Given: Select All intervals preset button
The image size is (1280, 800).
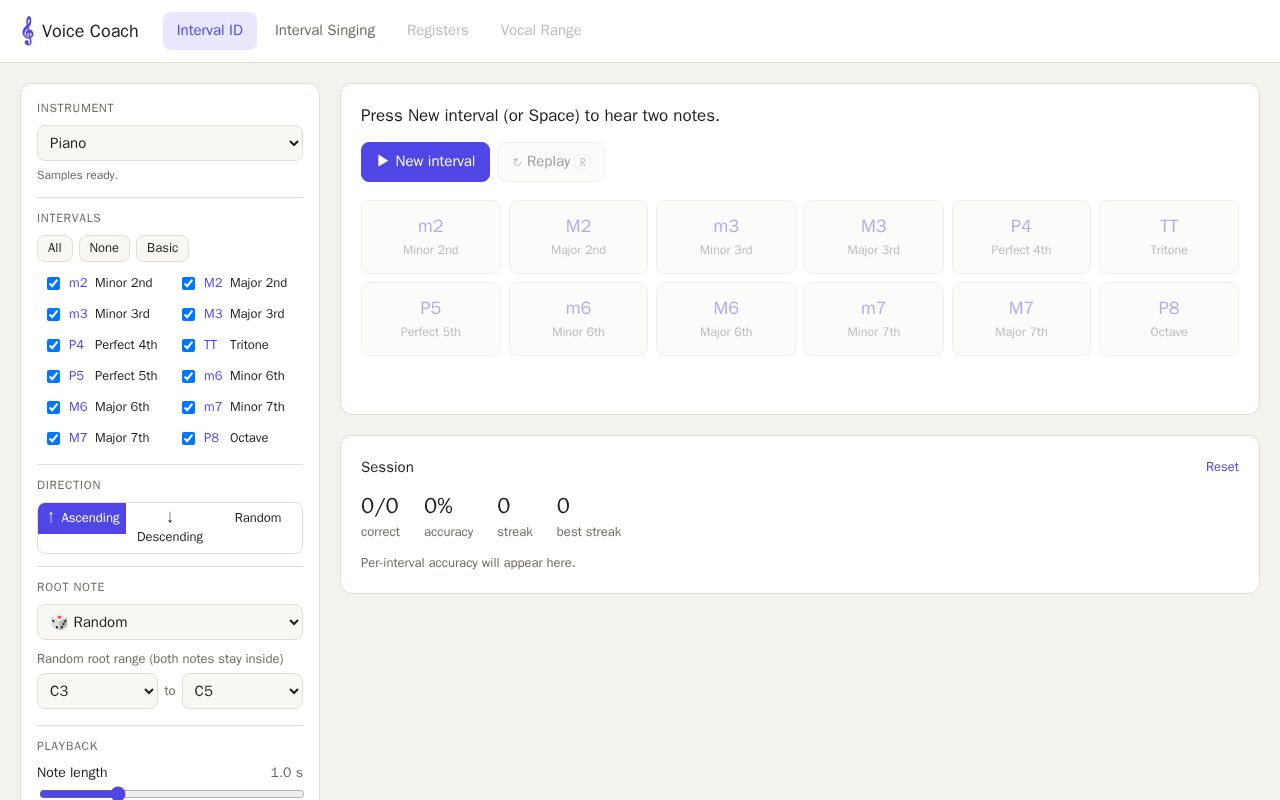Looking at the screenshot, I should [55, 248].
